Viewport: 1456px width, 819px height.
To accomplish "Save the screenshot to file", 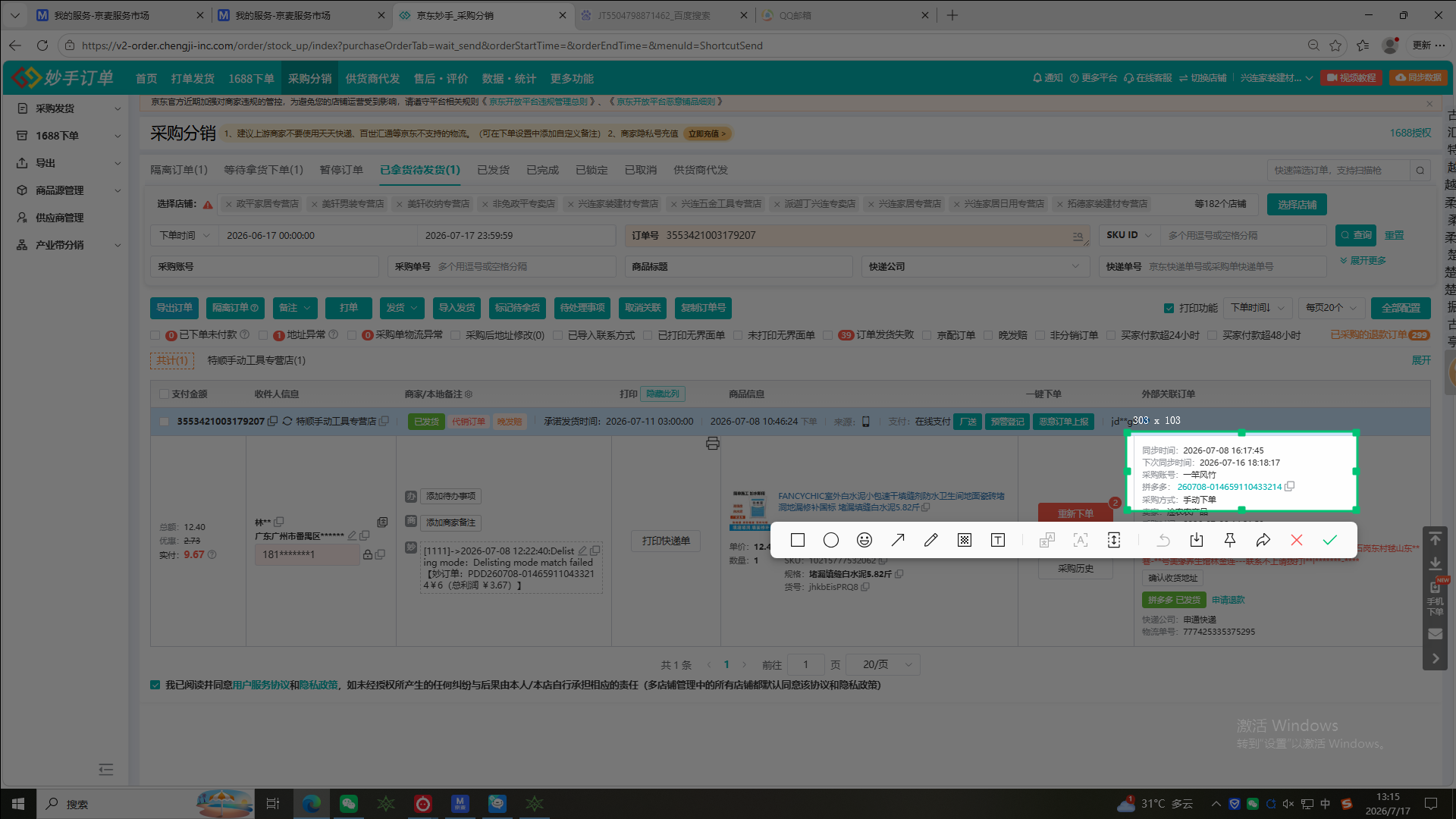I will (1197, 540).
